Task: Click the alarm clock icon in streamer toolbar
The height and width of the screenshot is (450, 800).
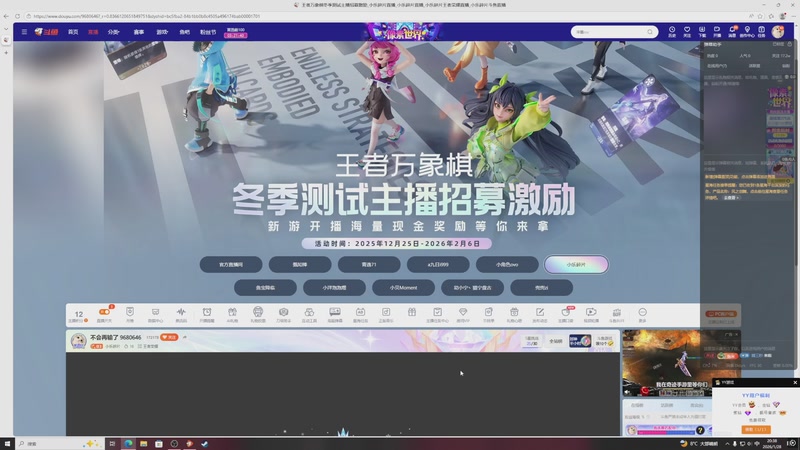Action: coord(207,314)
